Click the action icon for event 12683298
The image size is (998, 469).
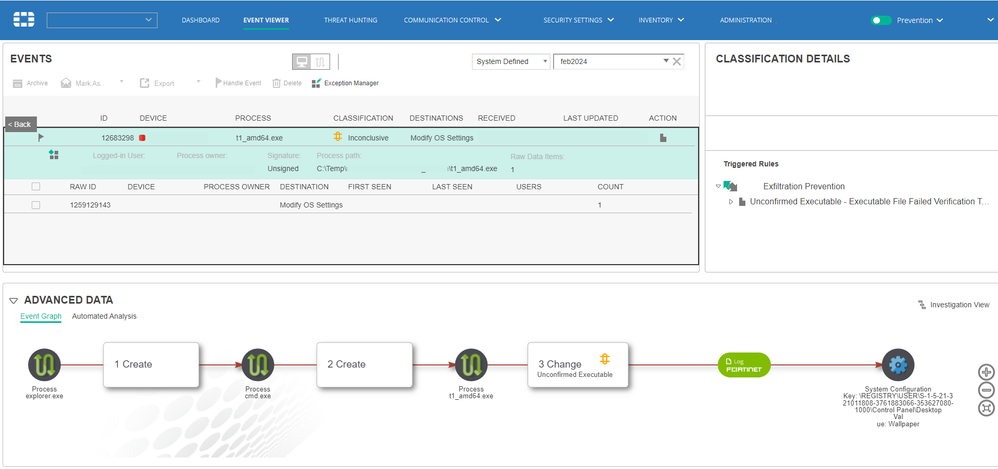[x=662, y=138]
